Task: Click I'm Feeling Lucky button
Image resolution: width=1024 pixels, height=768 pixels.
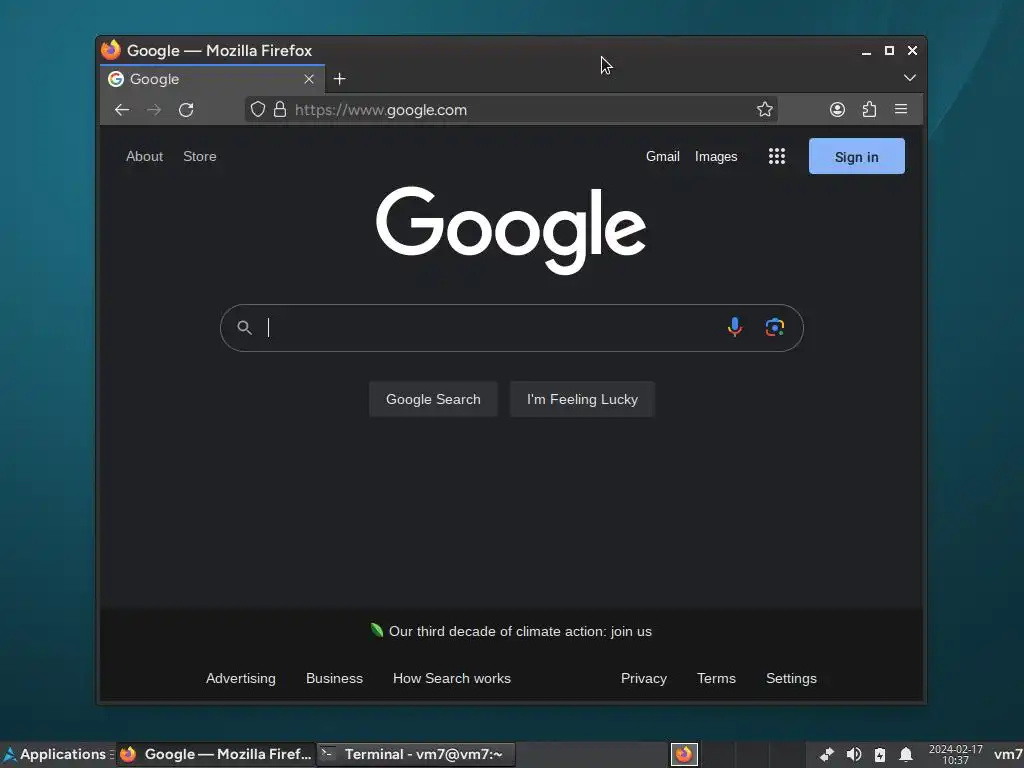Action: [582, 399]
